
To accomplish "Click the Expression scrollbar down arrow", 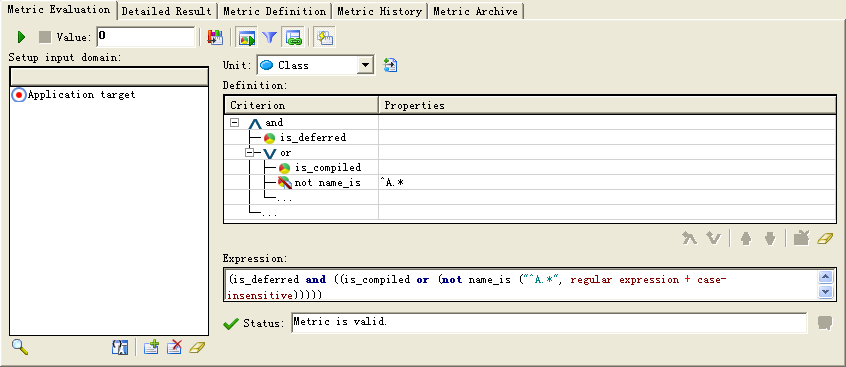I will pyautogui.click(x=826, y=292).
